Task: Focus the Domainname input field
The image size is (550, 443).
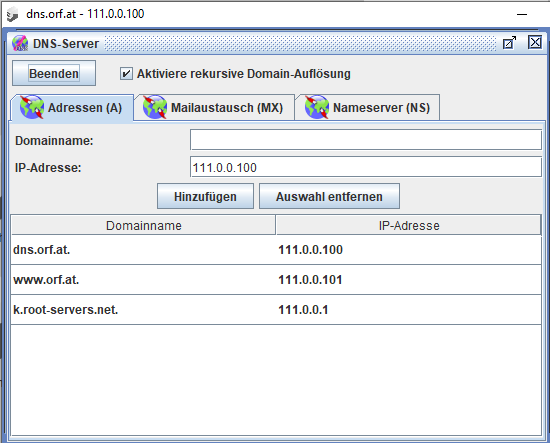Action: tap(366, 140)
